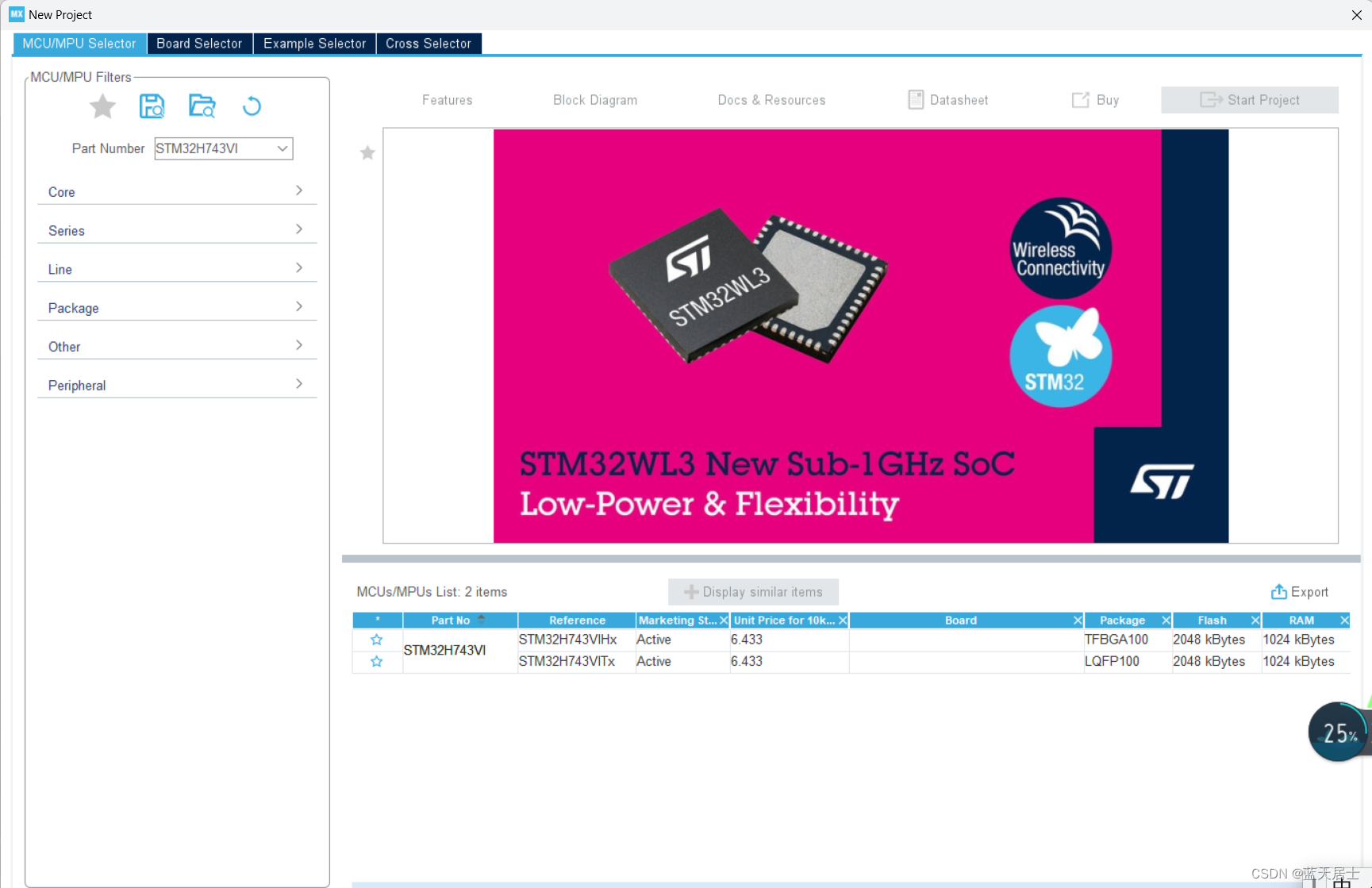1372x888 pixels.
Task: Switch to Cross Selector tab
Action: click(429, 44)
